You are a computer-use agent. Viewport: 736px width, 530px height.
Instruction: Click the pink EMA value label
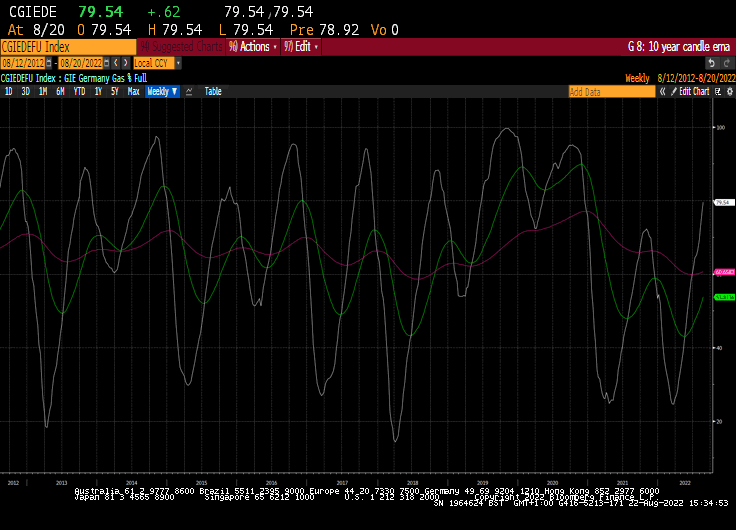(x=724, y=271)
